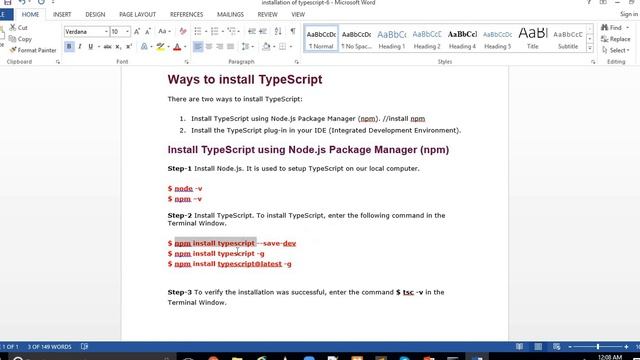
Task: Clear all formatting from selection
Action: coord(183,31)
